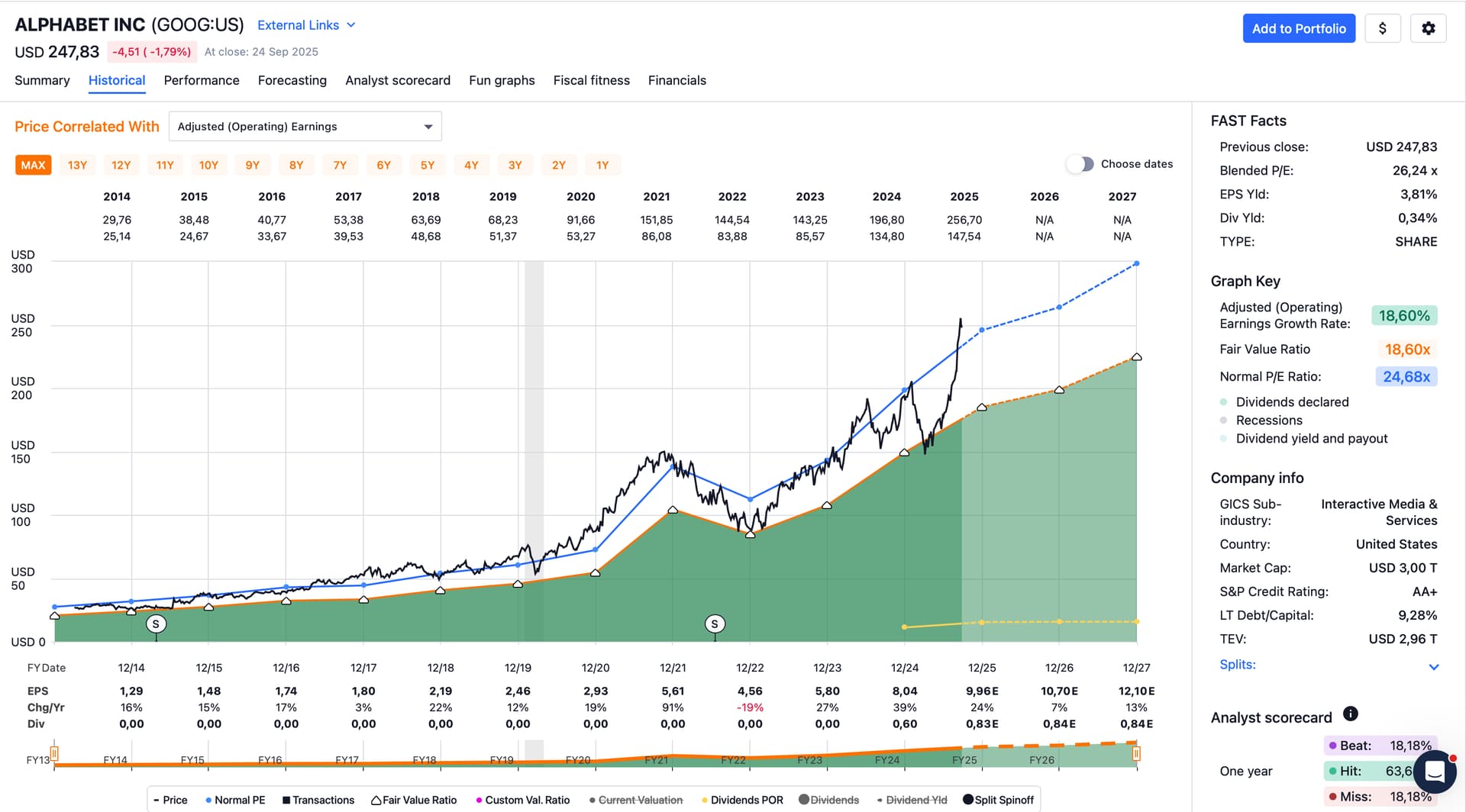The height and width of the screenshot is (812, 1466).
Task: Open the settings gear icon
Action: click(x=1428, y=29)
